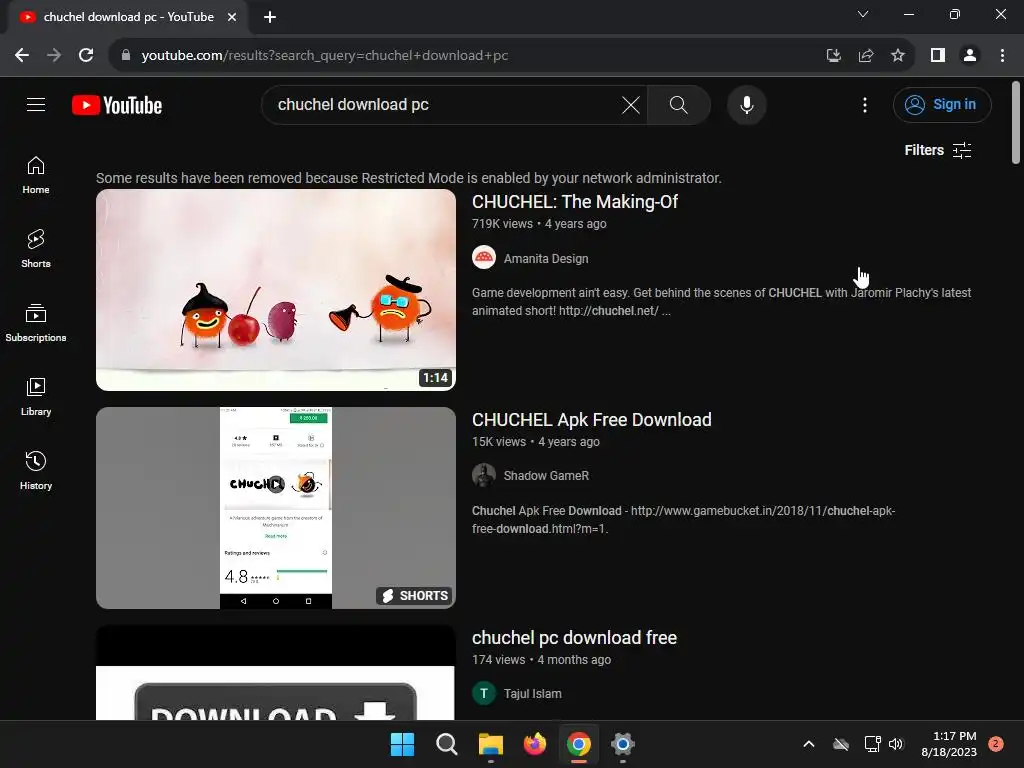Open a new browser tab
The image size is (1024, 768).
click(x=270, y=17)
